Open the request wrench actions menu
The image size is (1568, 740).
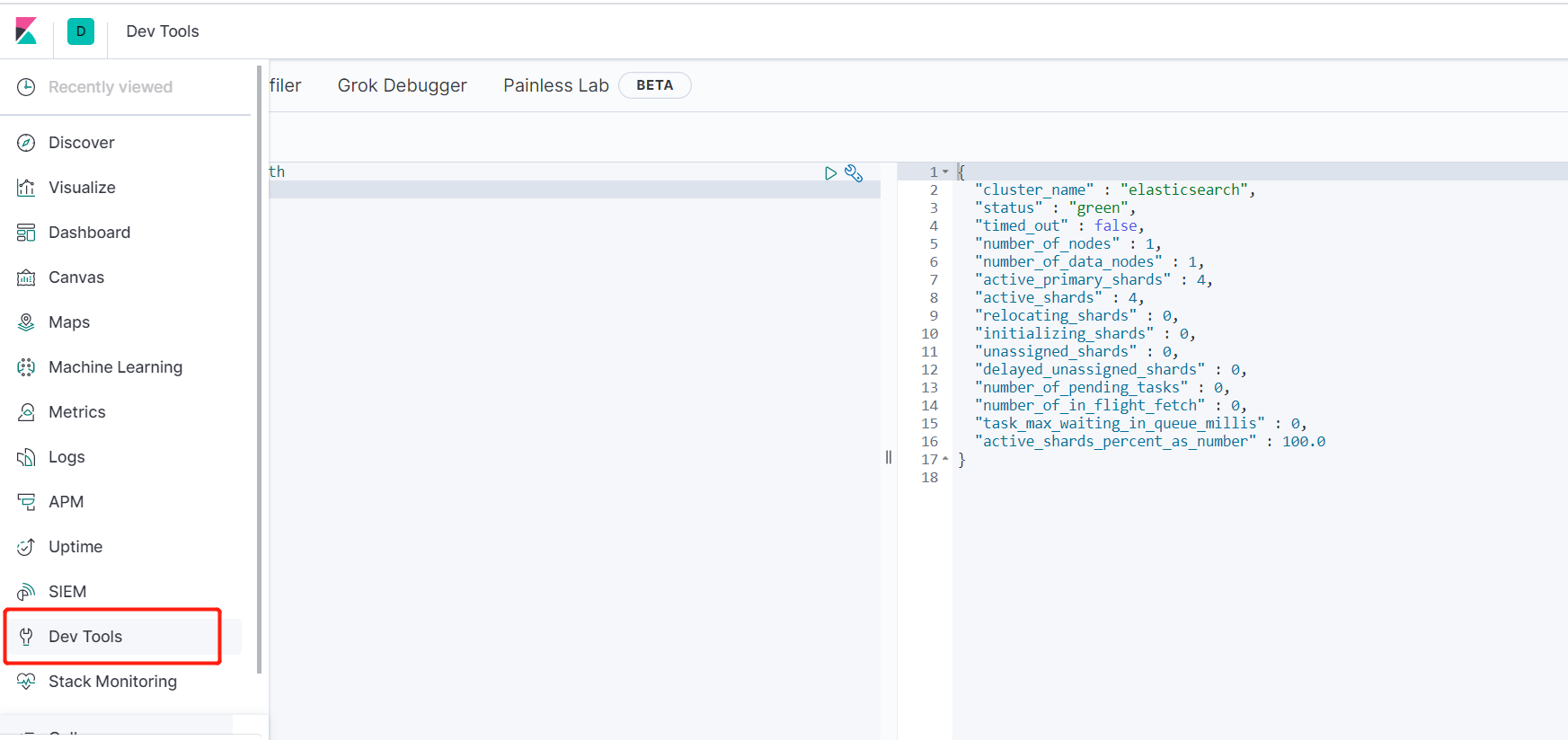point(854,173)
